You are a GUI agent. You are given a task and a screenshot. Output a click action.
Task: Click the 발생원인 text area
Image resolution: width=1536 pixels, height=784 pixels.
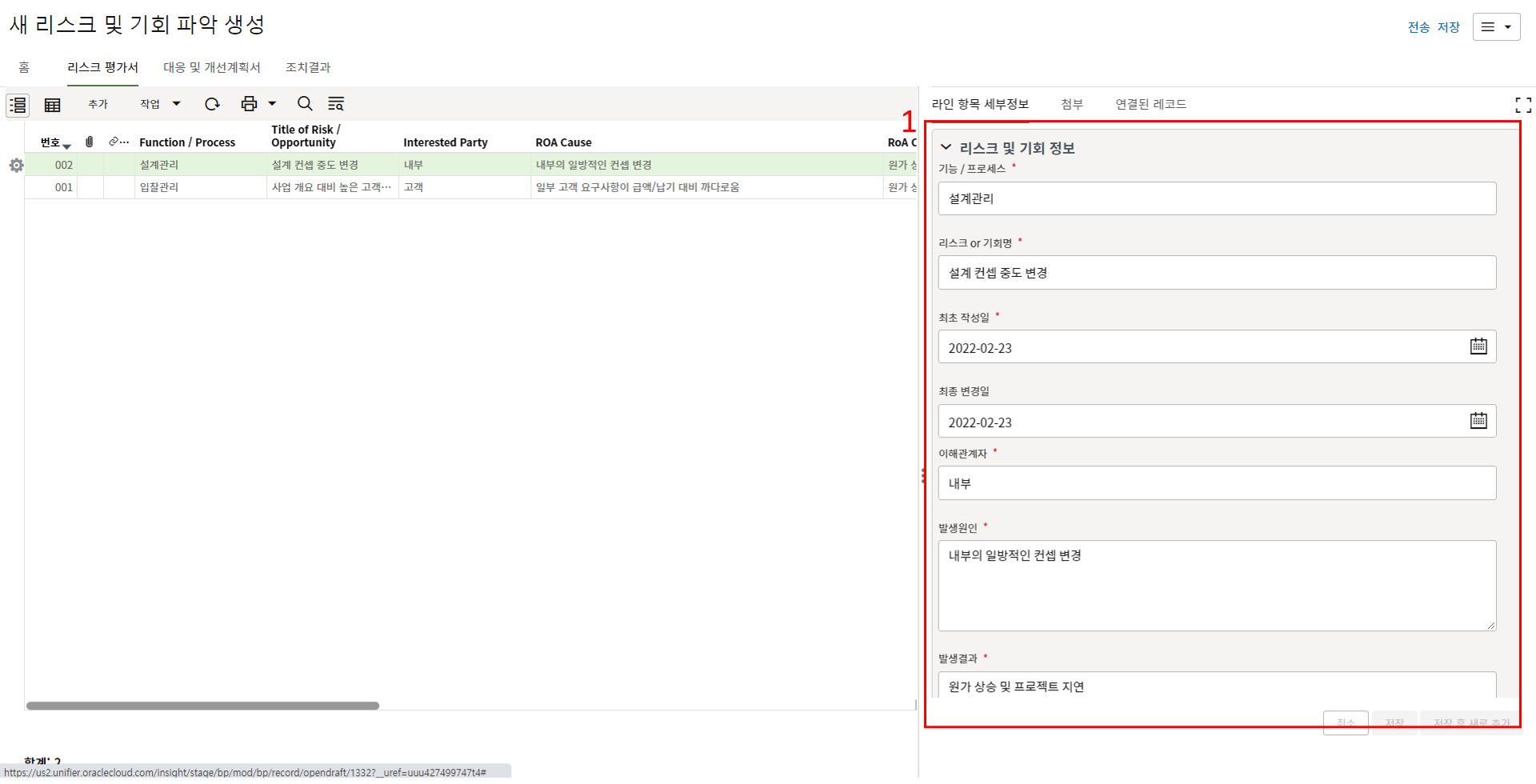pos(1216,585)
